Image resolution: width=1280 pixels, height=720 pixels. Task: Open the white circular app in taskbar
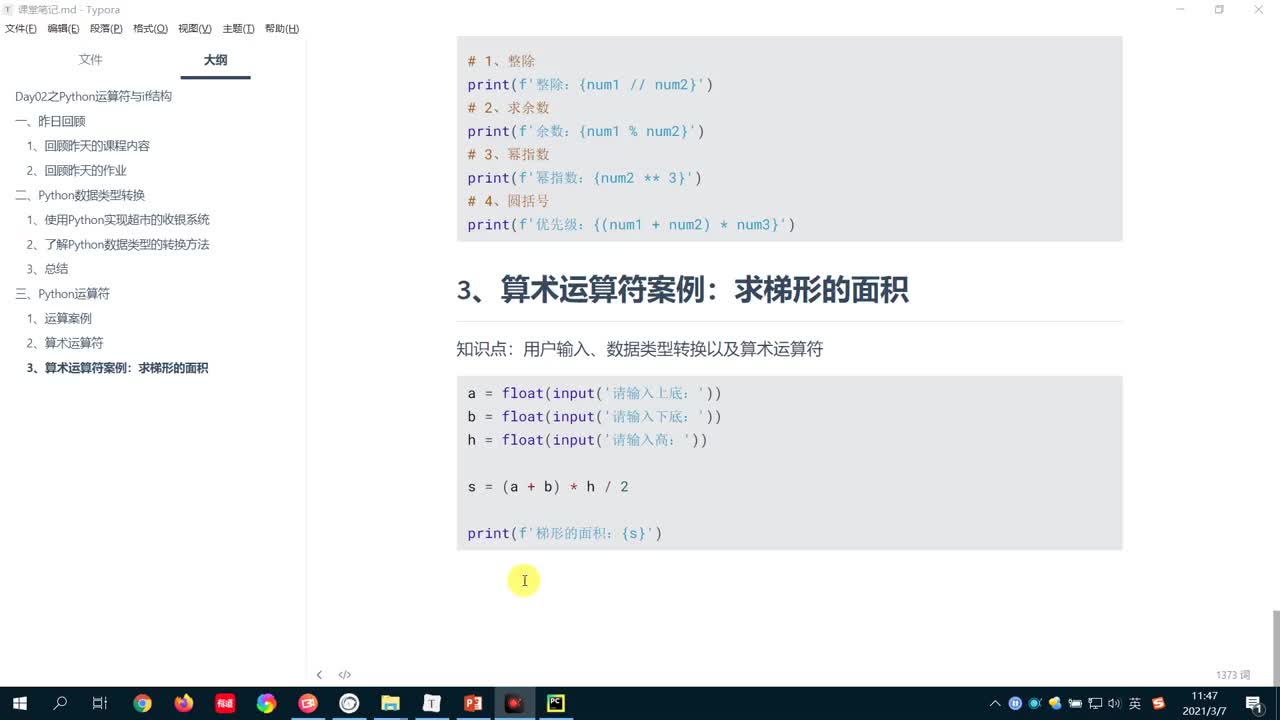(349, 703)
